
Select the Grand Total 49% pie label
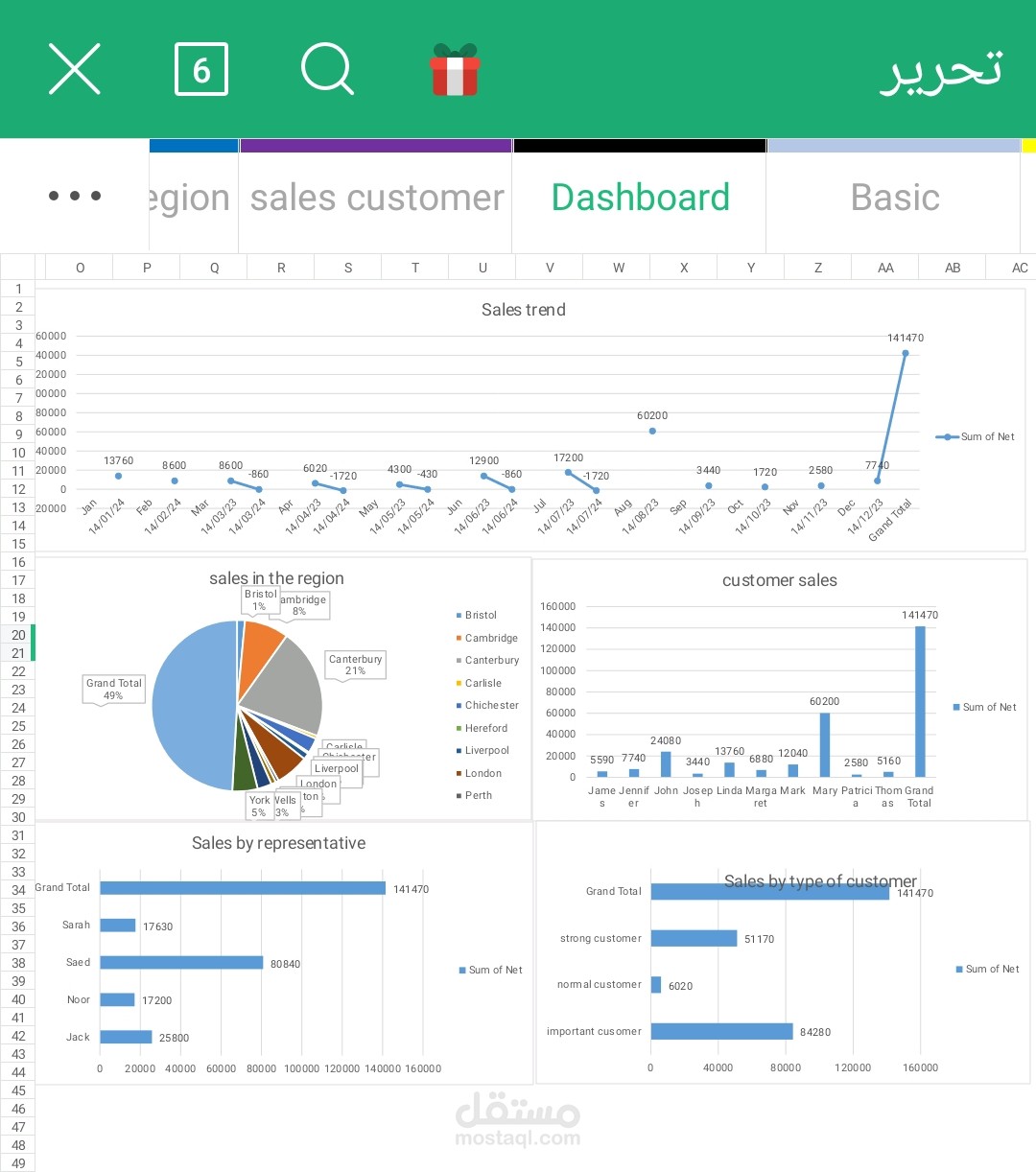point(113,689)
